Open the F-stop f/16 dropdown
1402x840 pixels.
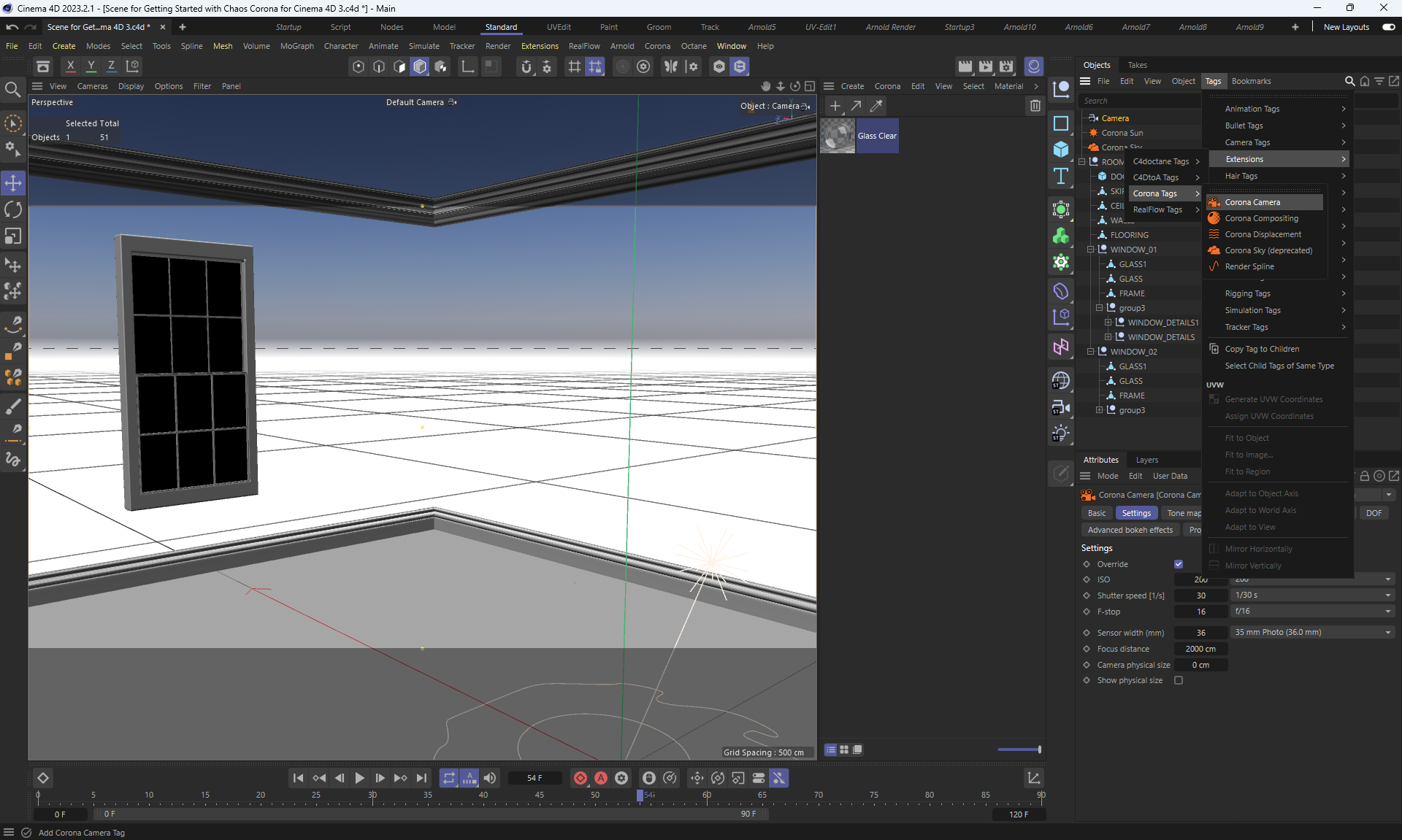pyautogui.click(x=1312, y=612)
